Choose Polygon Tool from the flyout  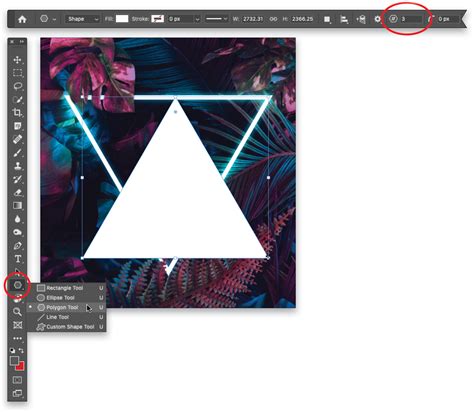pos(67,307)
